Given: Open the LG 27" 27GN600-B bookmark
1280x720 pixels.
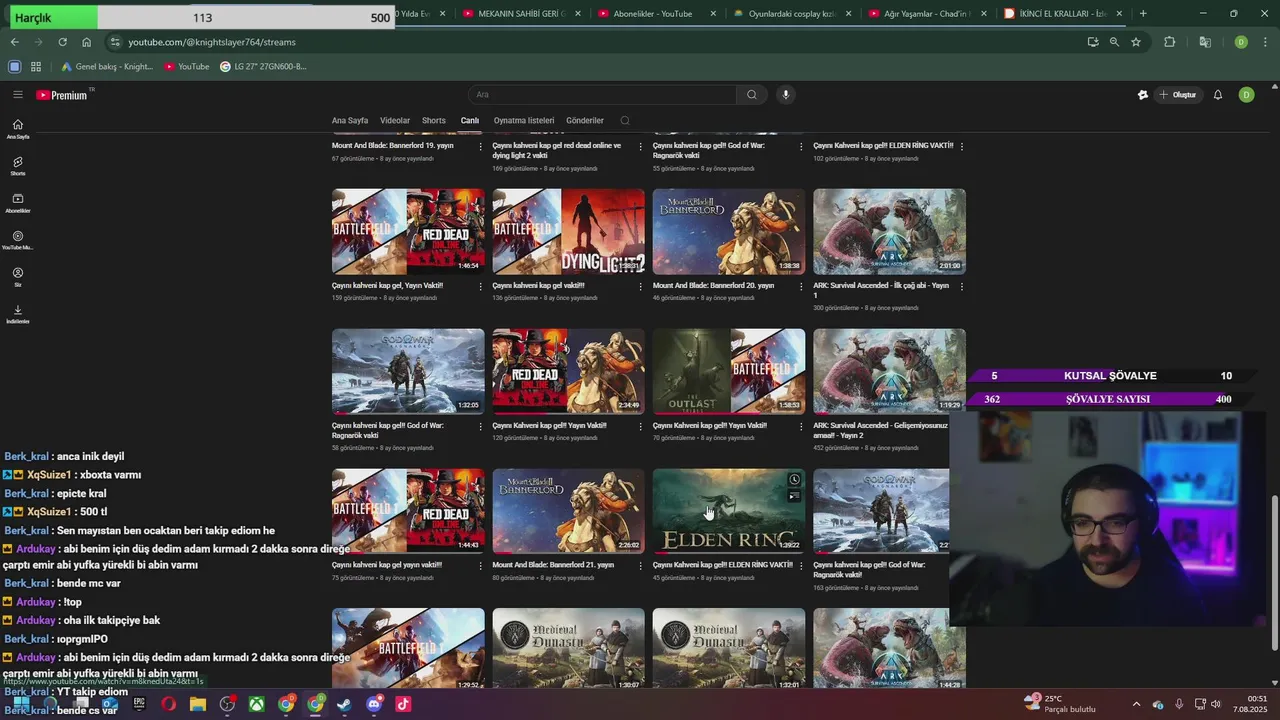Looking at the screenshot, I should click(x=263, y=67).
